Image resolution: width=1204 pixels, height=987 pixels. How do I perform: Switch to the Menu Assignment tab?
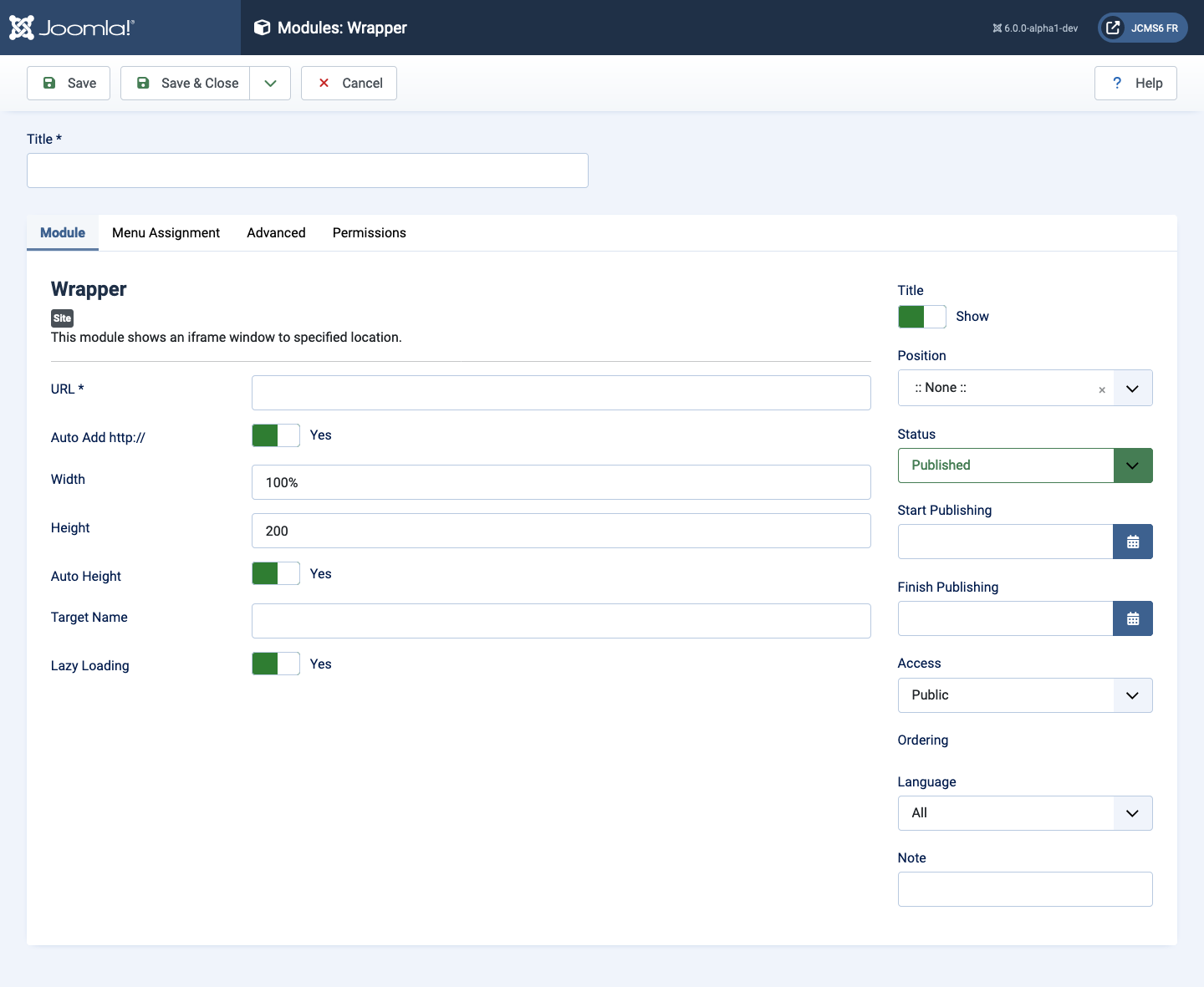tap(166, 232)
